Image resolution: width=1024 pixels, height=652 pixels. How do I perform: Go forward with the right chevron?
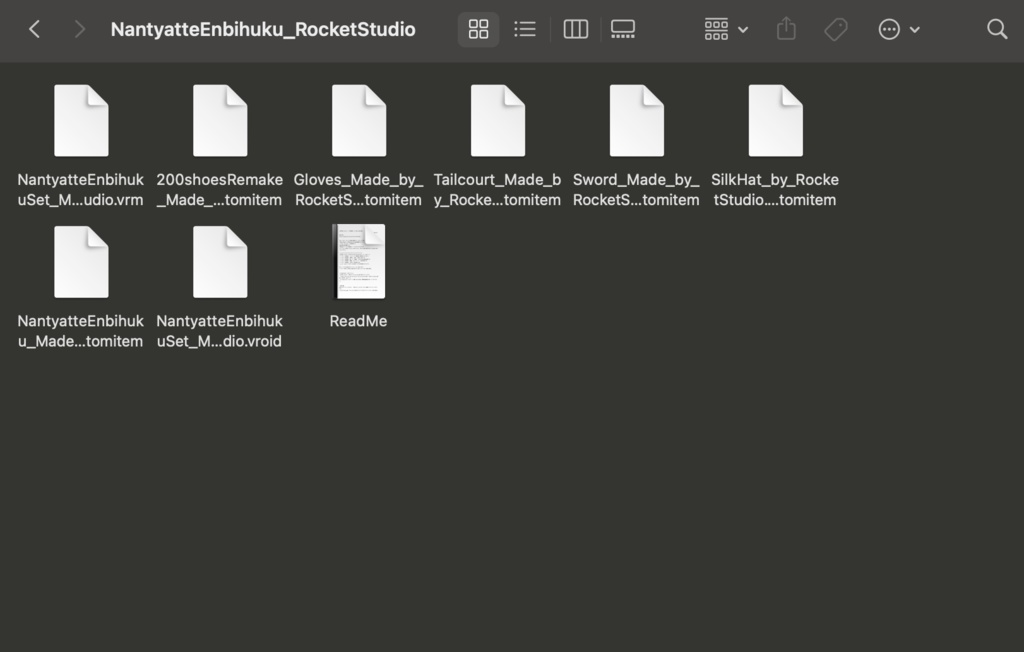[79, 29]
